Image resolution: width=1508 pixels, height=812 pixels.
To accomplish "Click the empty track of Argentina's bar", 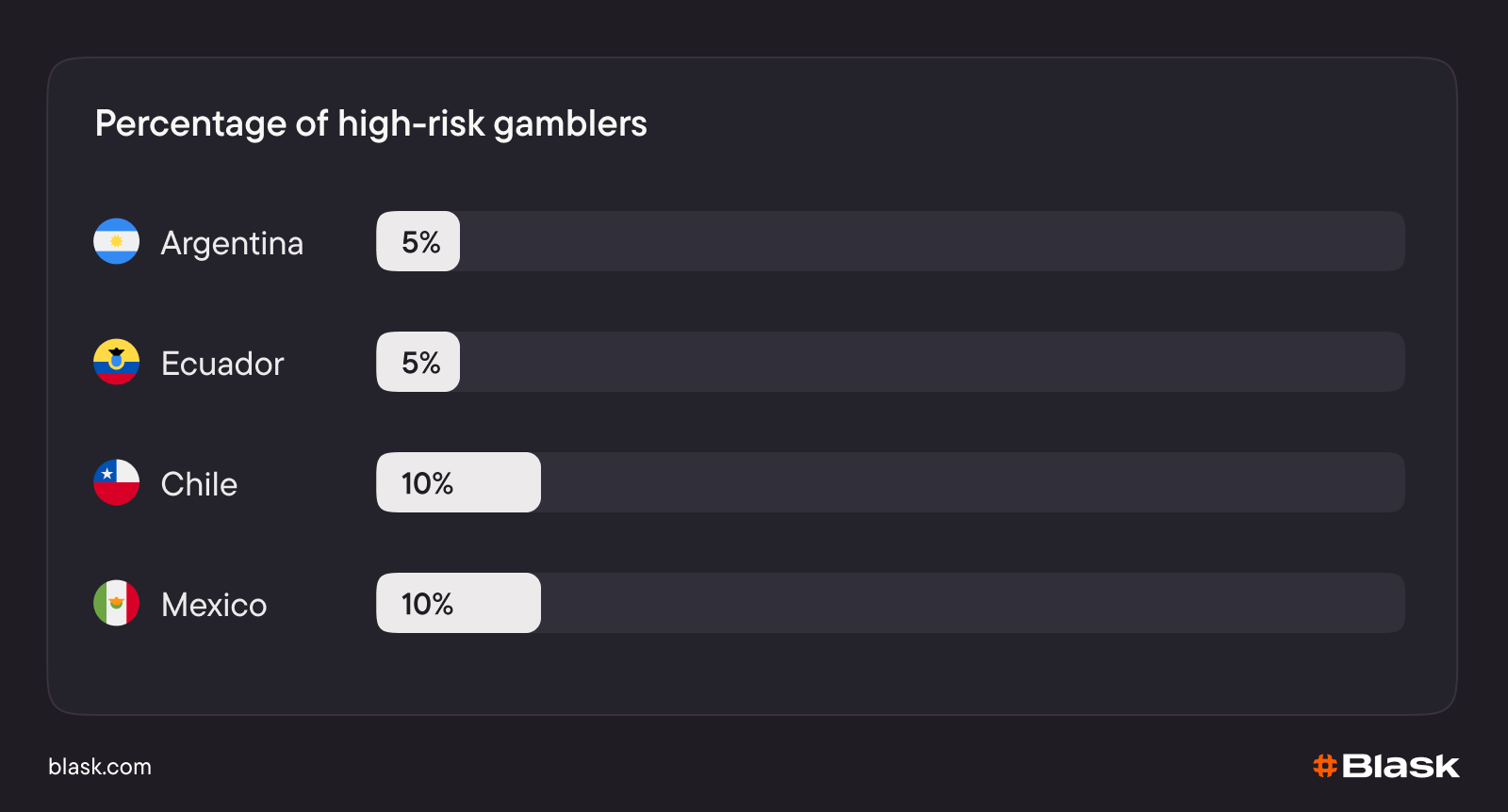I will click(x=931, y=241).
